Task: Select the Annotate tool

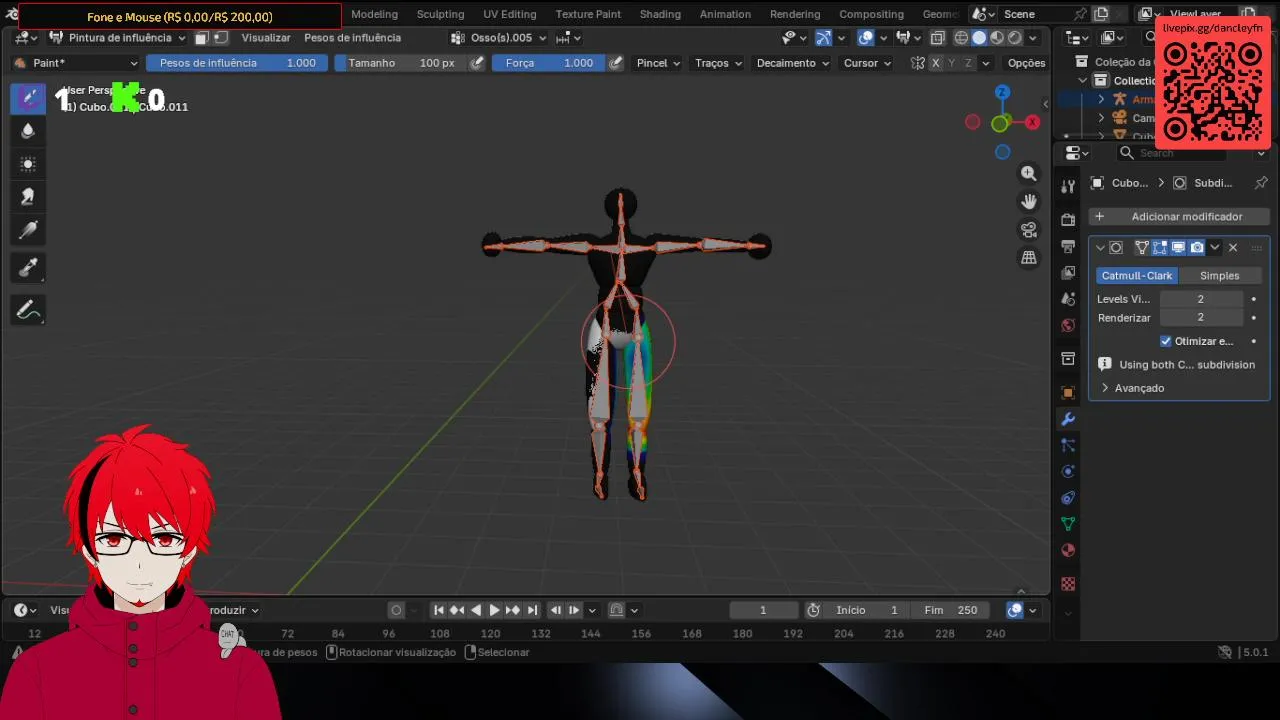Action: coord(28,311)
